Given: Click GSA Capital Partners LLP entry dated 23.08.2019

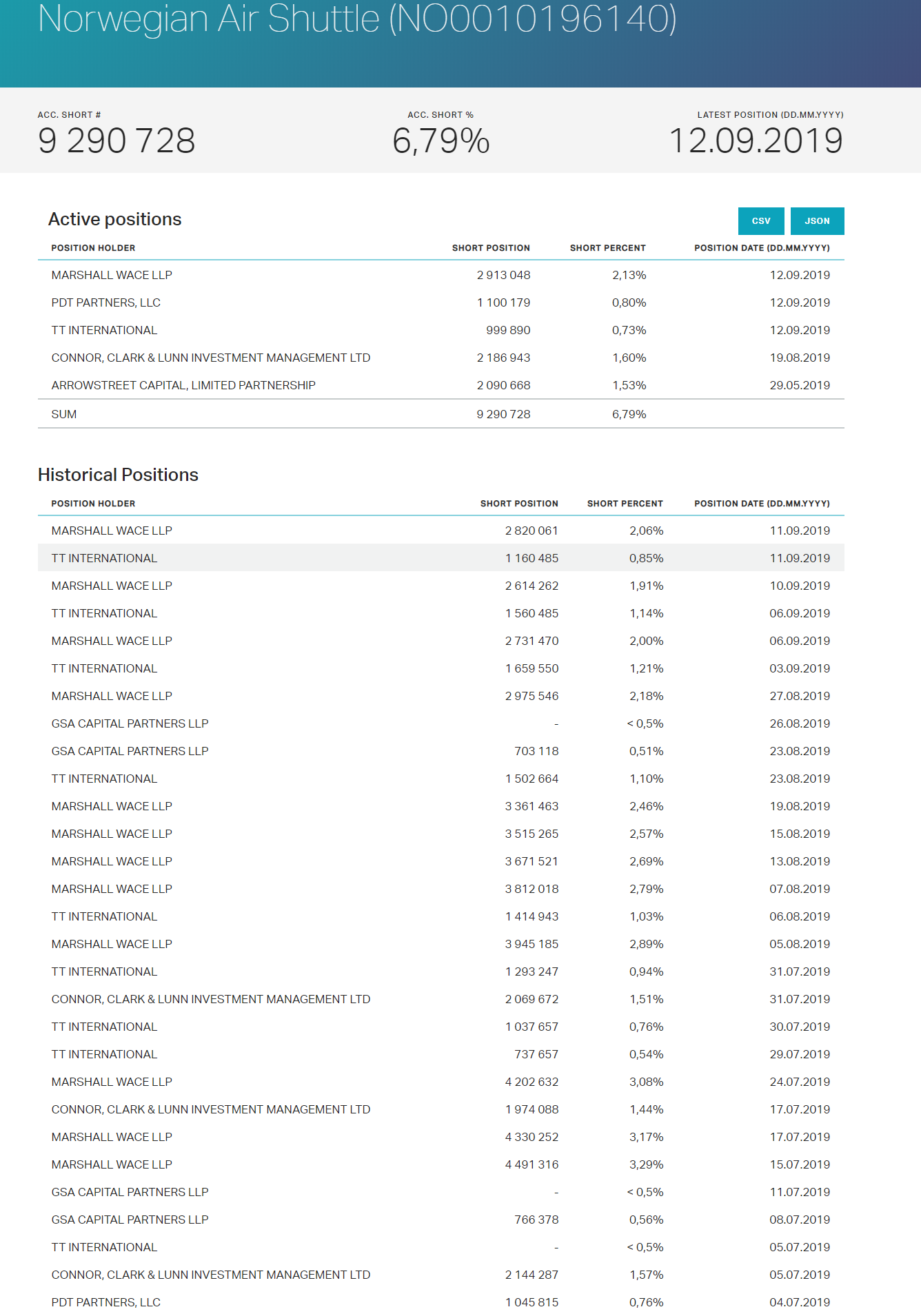Looking at the screenshot, I should pyautogui.click(x=130, y=751).
